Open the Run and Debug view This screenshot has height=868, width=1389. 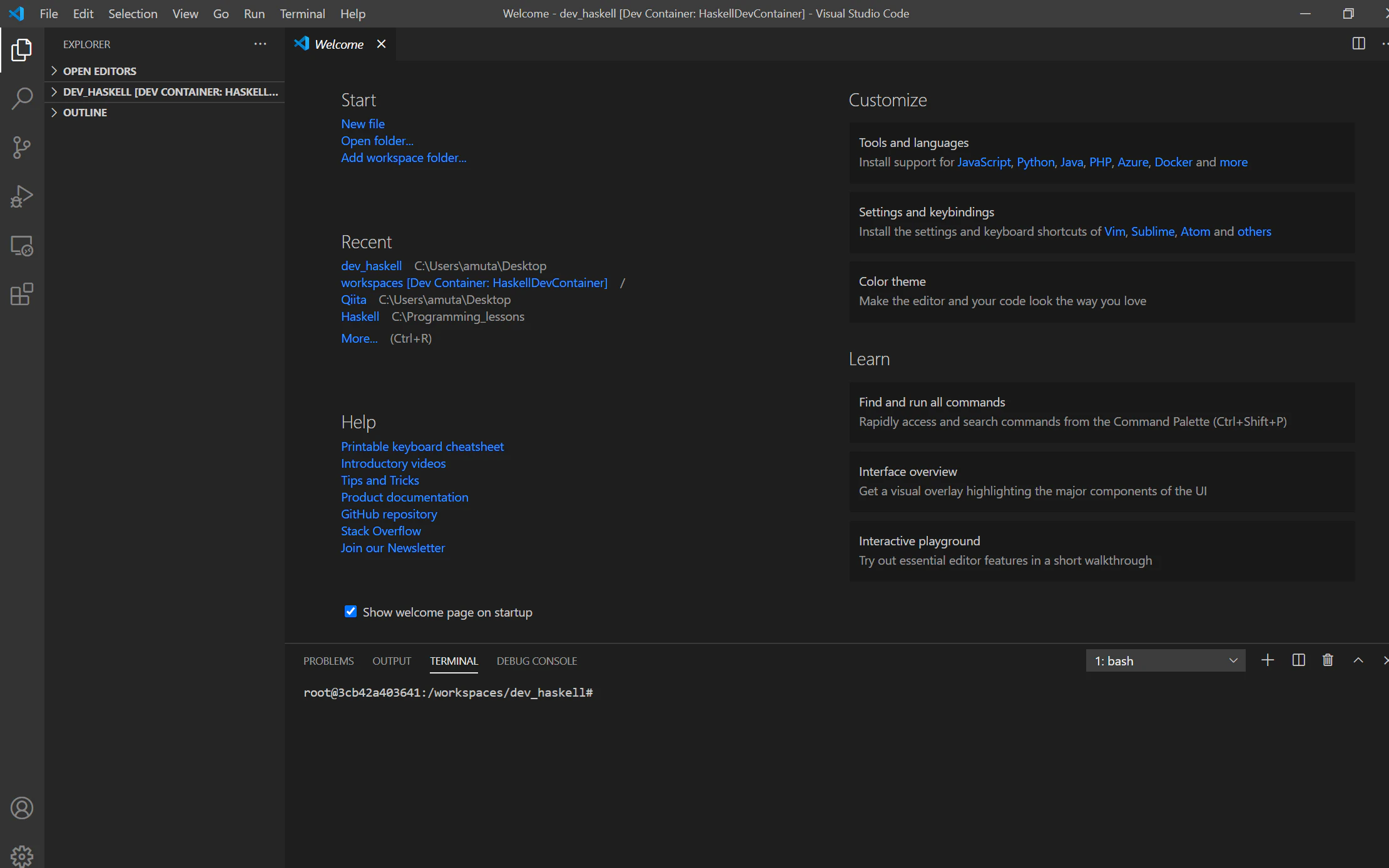point(22,196)
